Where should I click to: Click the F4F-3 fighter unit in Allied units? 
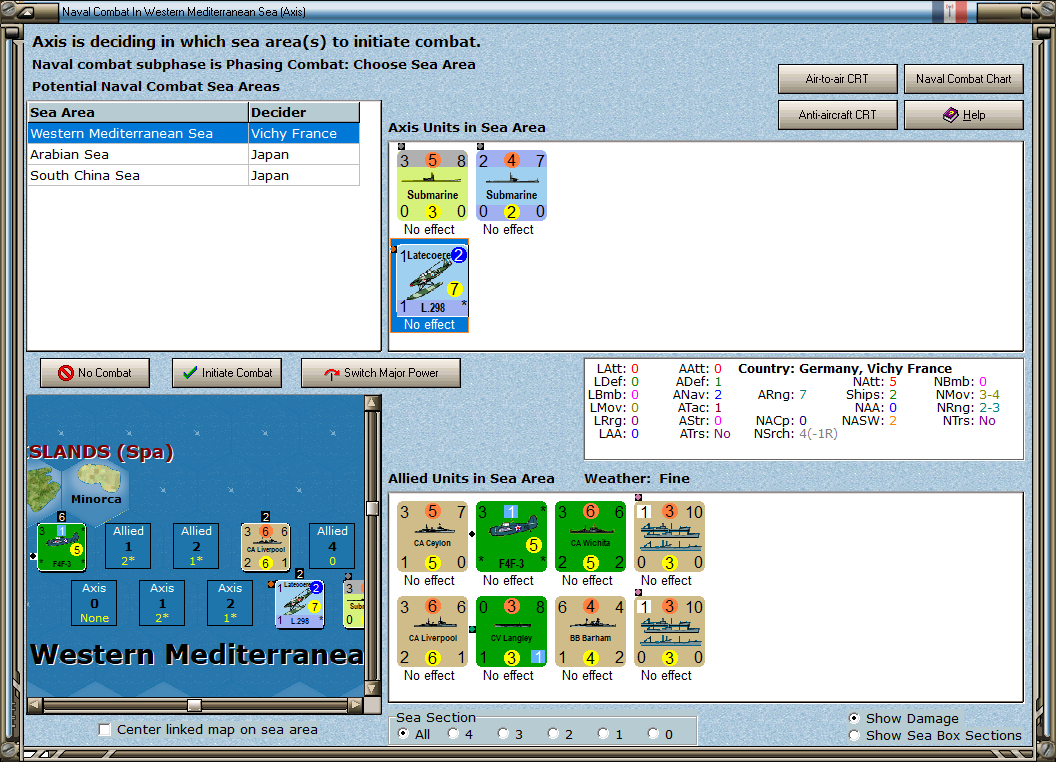[511, 537]
